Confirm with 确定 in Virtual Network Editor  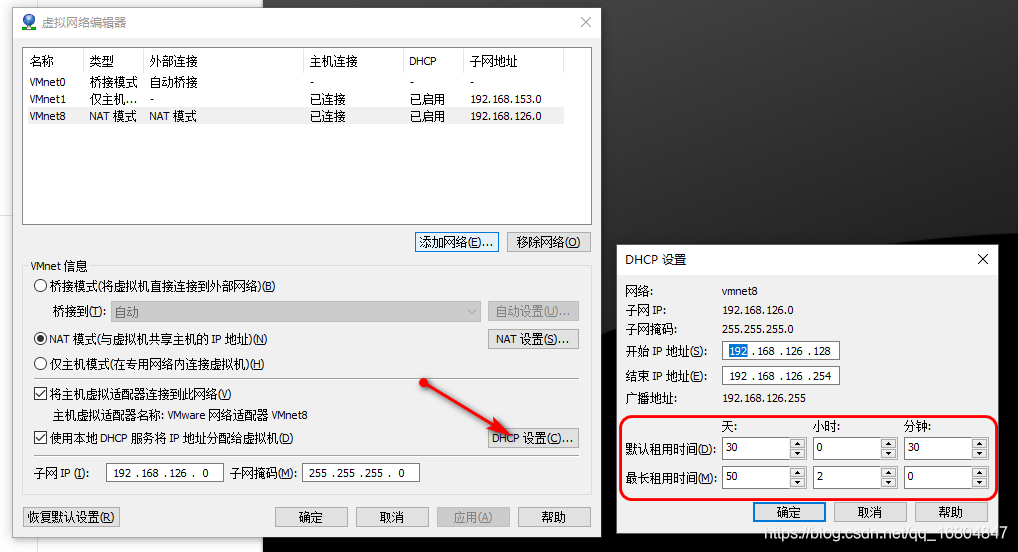pos(311,517)
